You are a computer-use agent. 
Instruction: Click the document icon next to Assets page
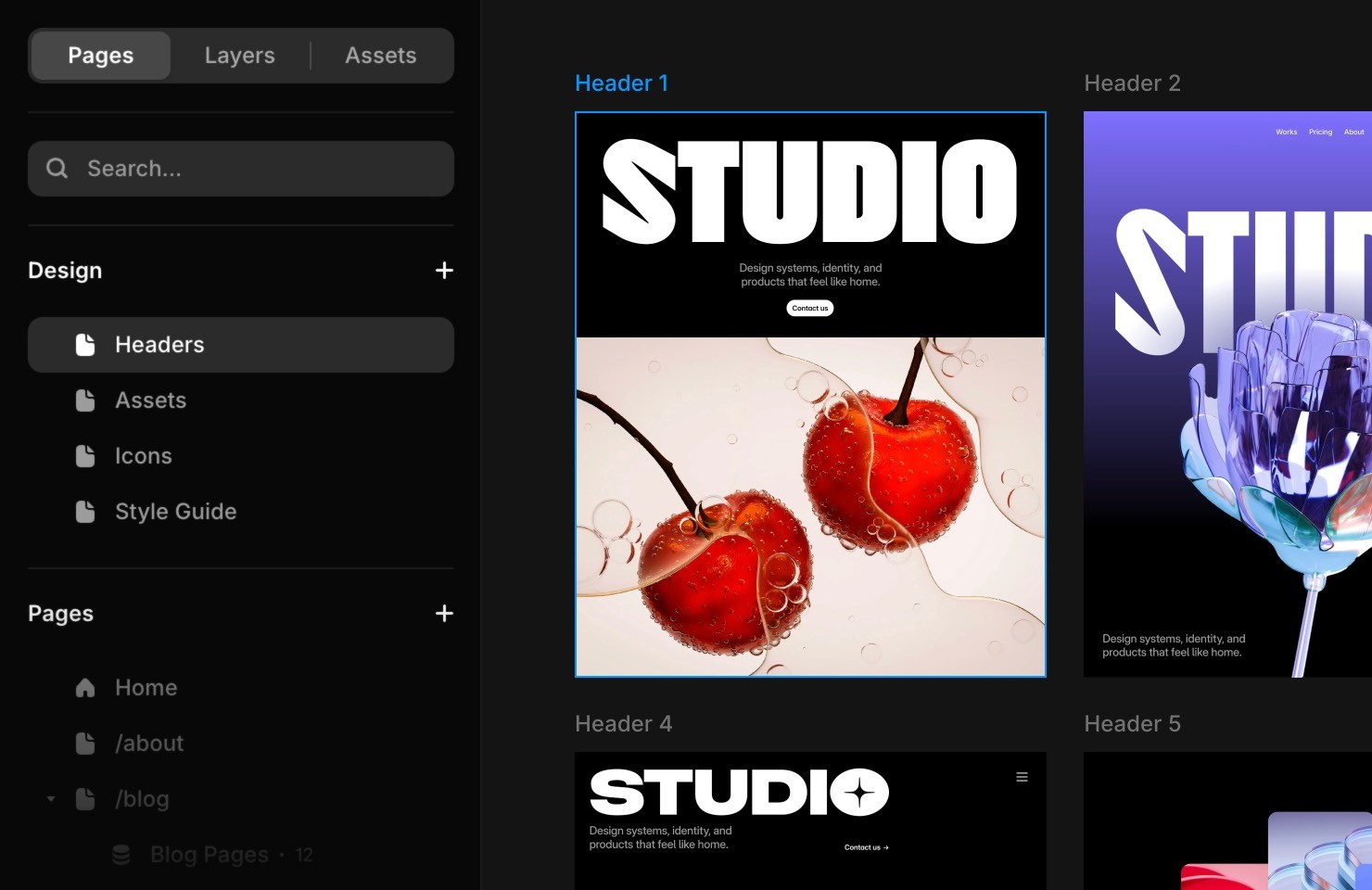(86, 400)
